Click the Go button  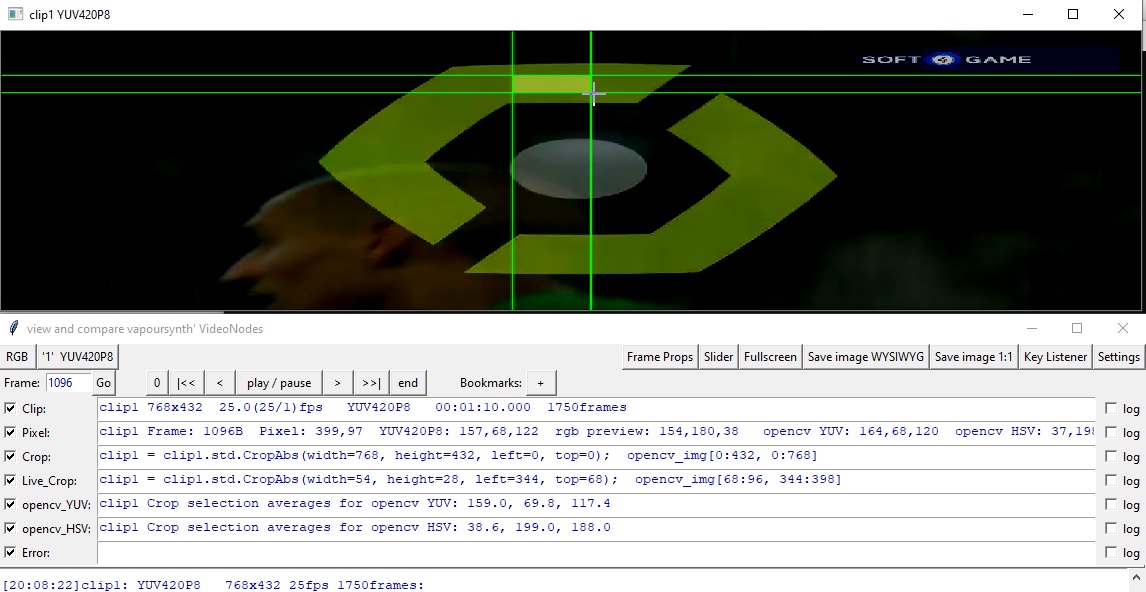pos(104,383)
